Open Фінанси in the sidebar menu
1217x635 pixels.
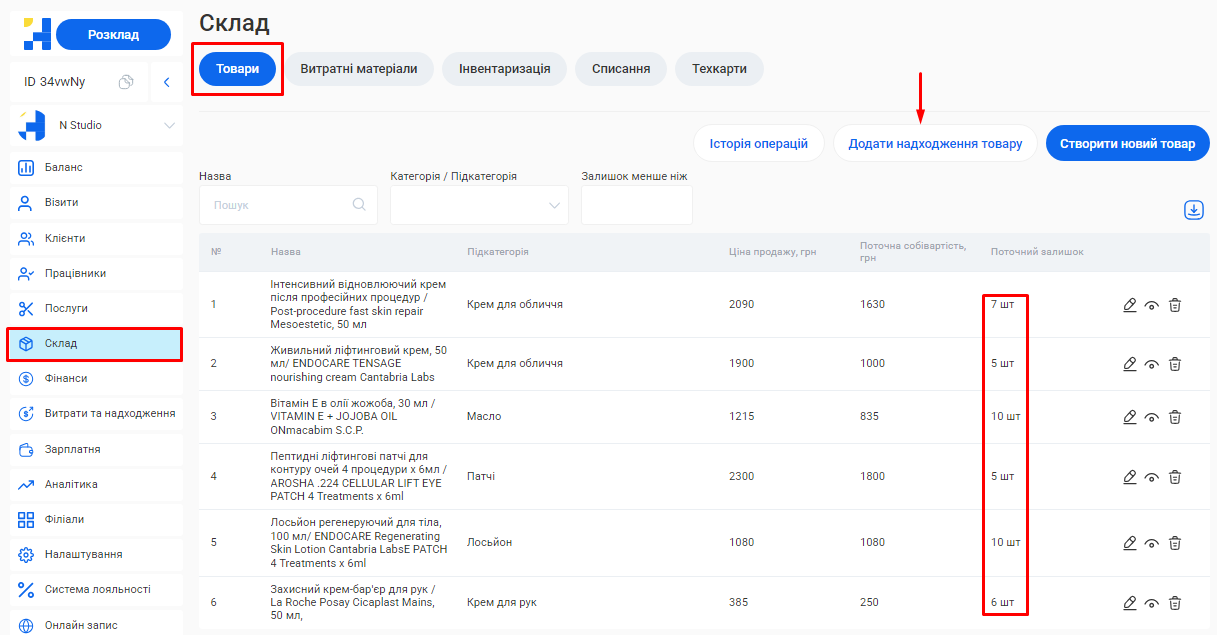[x=66, y=379]
